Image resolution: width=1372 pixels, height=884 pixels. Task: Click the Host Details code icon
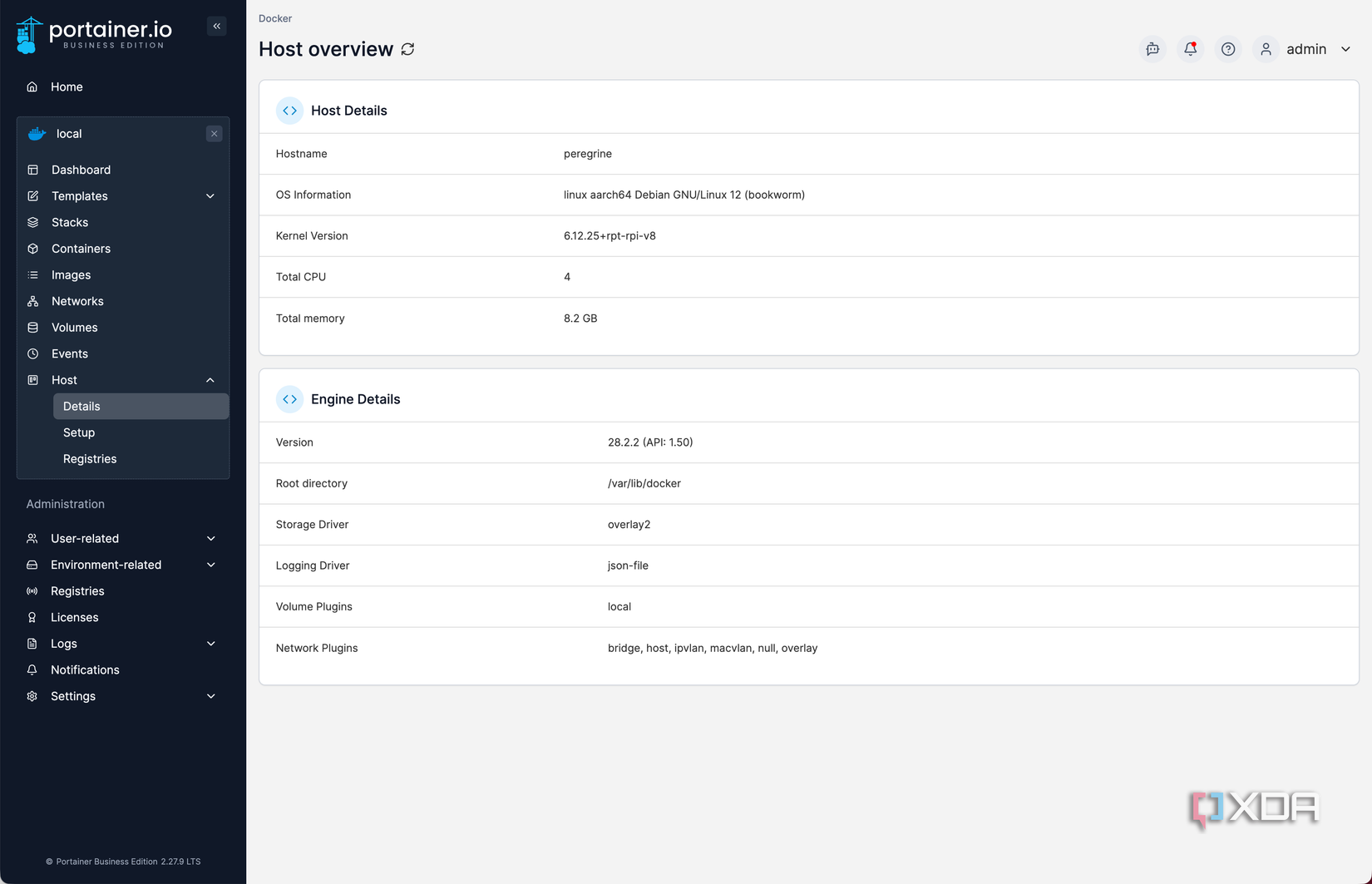tap(289, 111)
